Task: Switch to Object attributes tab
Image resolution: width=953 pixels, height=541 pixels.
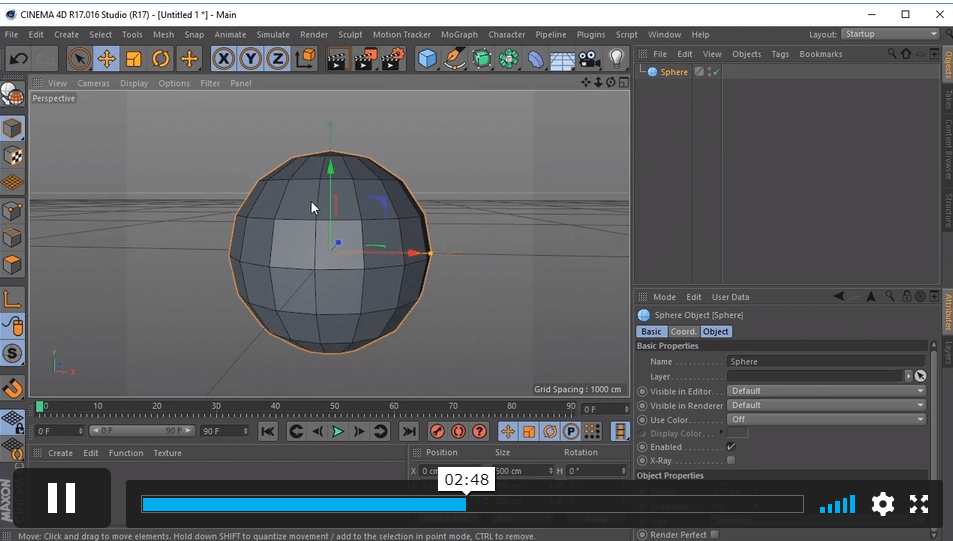Action: tap(716, 331)
